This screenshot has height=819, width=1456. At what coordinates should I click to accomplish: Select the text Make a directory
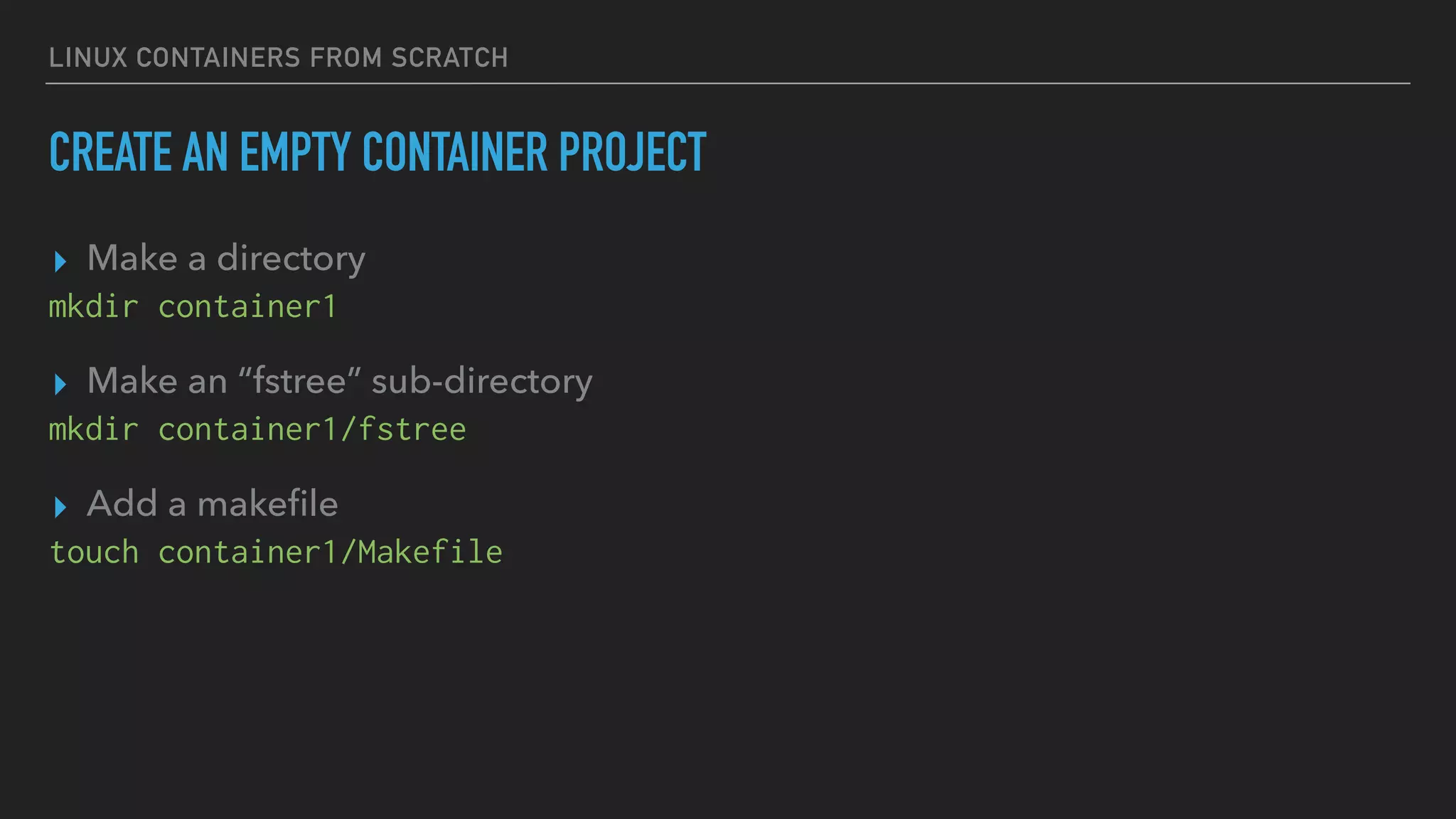tap(226, 259)
